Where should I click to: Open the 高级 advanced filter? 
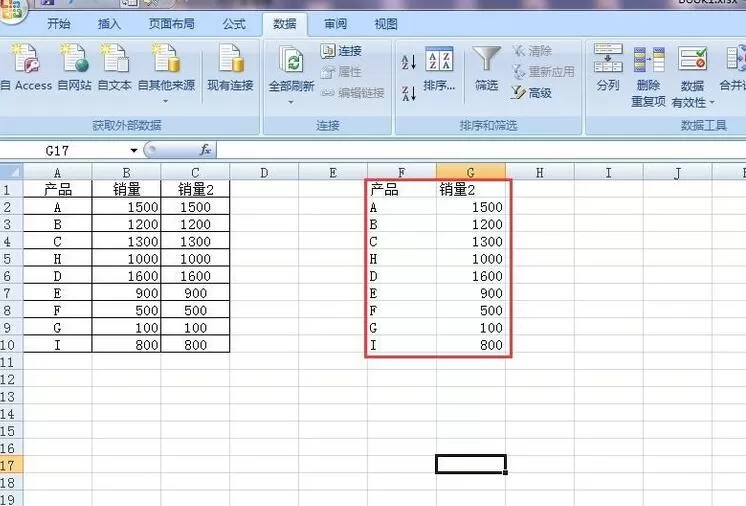click(x=531, y=93)
